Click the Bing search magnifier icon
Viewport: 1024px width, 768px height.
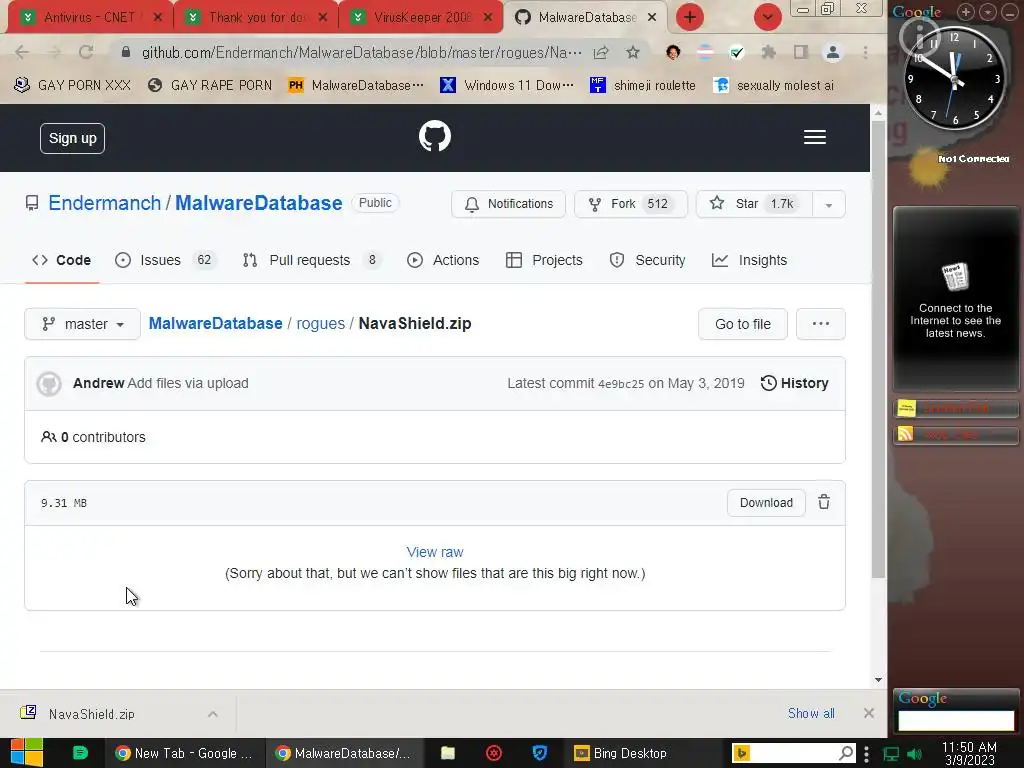pos(846,753)
